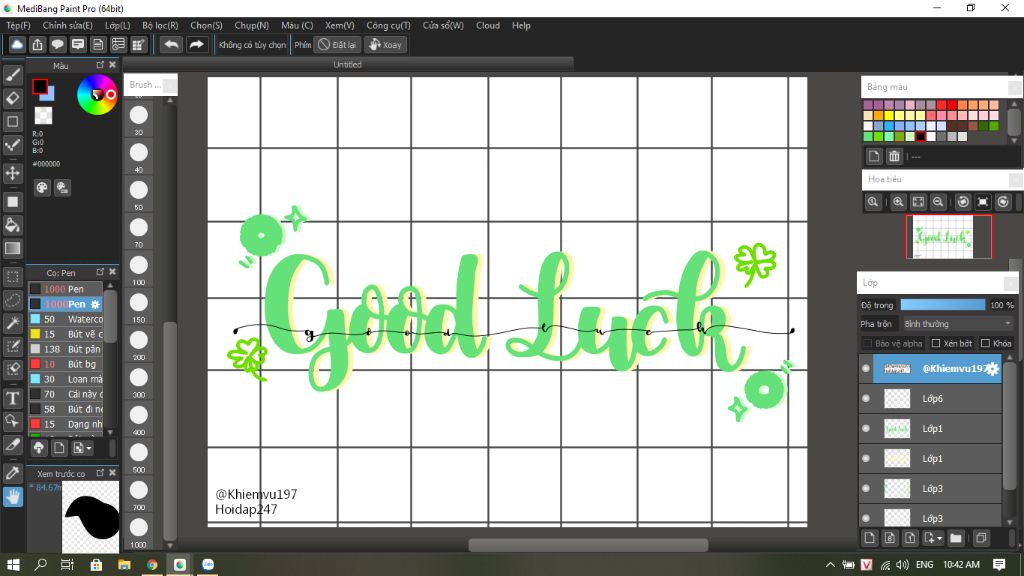Select the Bút bg brush entry
1024x576 pixels.
coord(66,364)
